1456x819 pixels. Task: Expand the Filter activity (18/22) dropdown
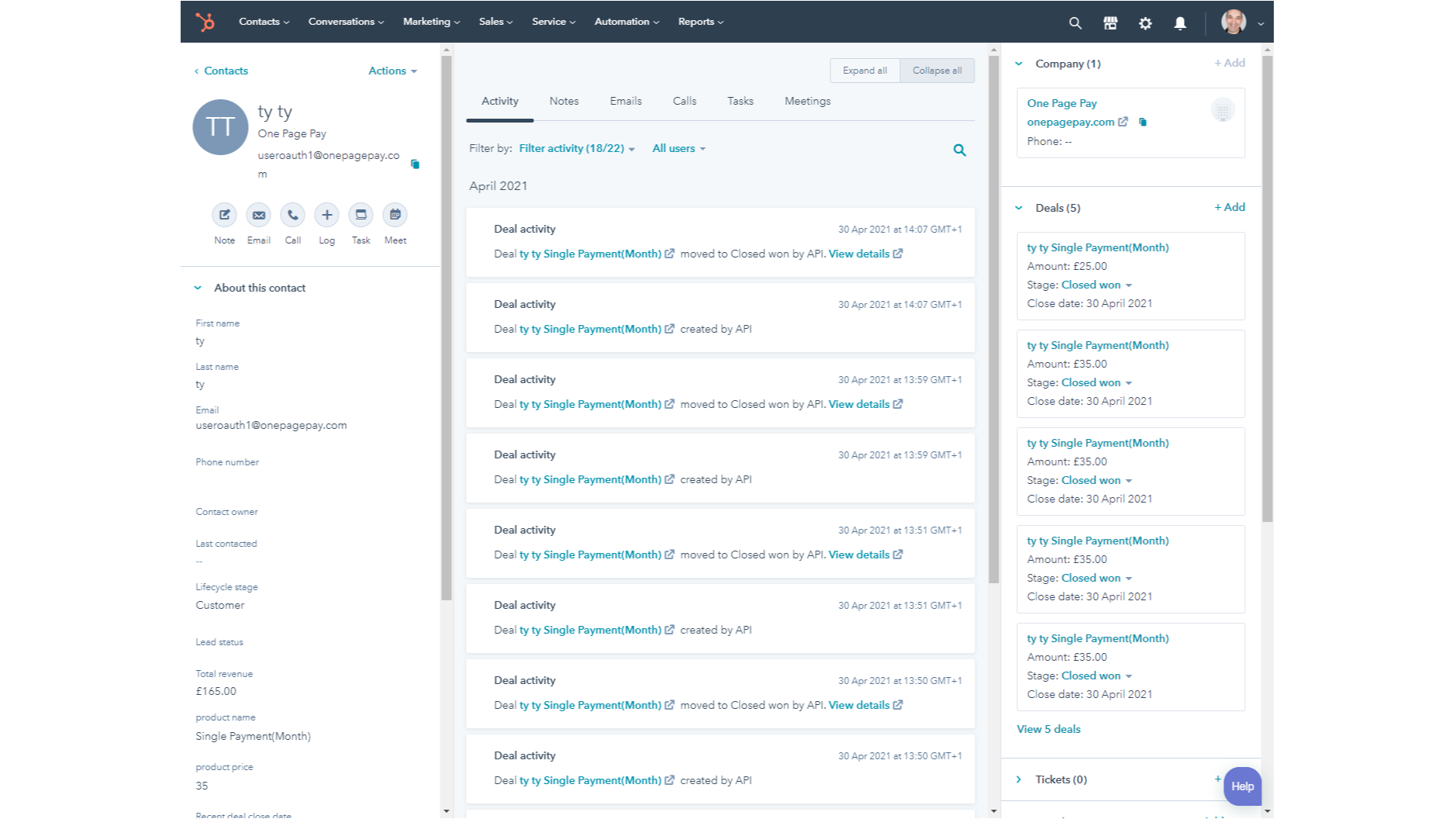(x=575, y=148)
